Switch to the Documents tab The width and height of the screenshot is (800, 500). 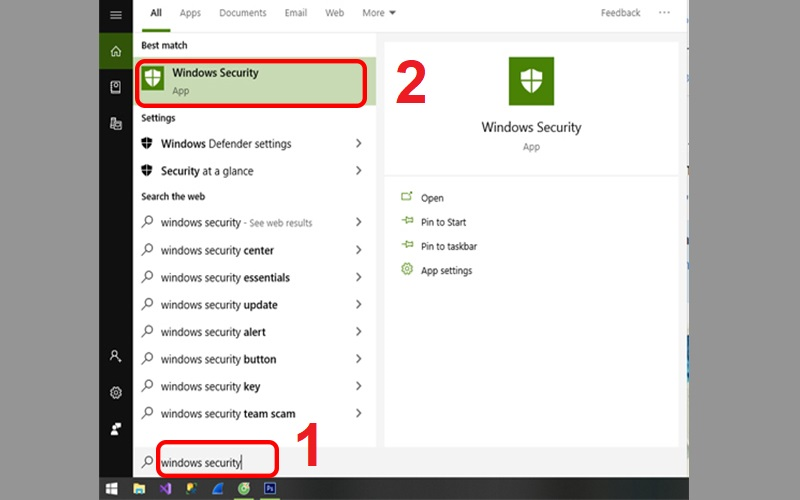[x=242, y=13]
